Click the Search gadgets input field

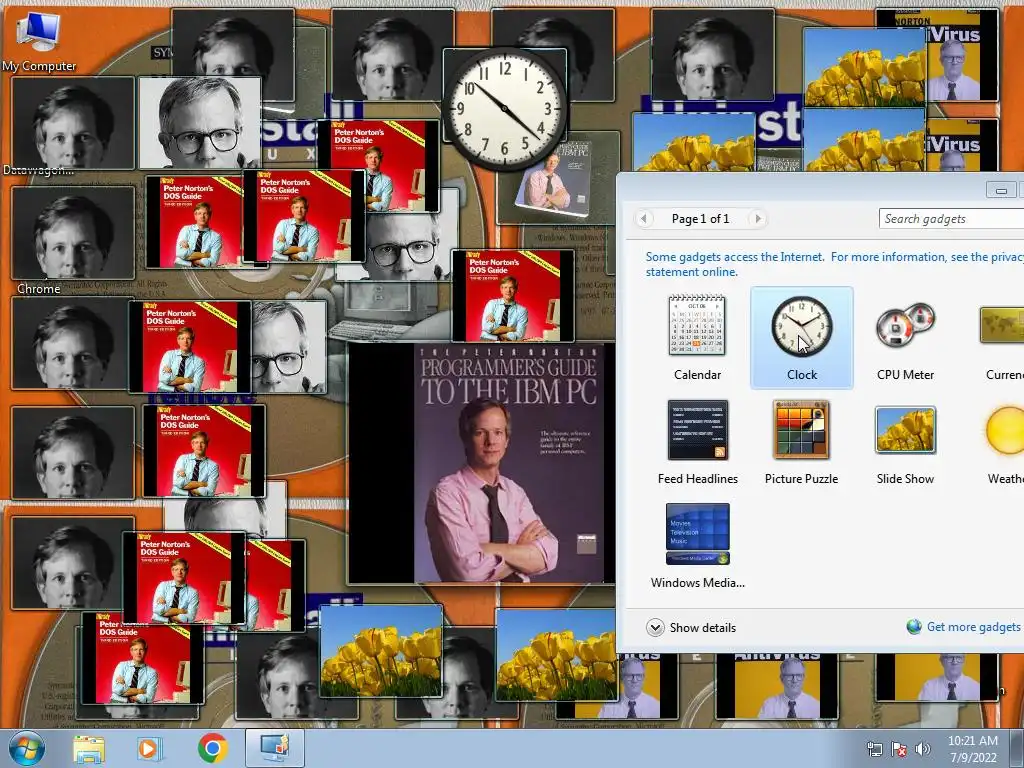(952, 219)
